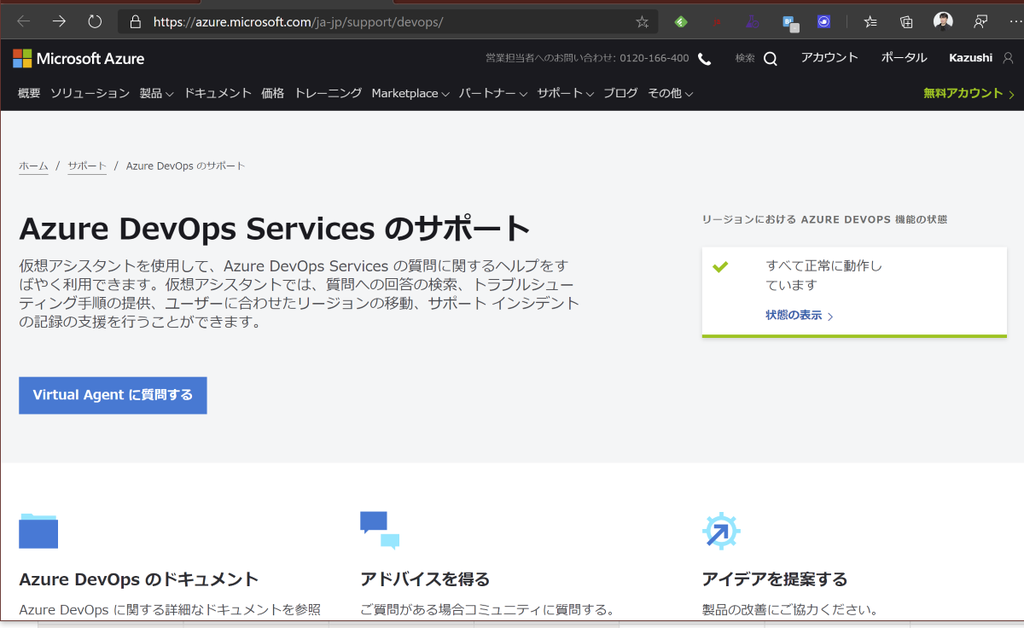
Task: Open the browser Collections icon
Action: click(x=906, y=22)
